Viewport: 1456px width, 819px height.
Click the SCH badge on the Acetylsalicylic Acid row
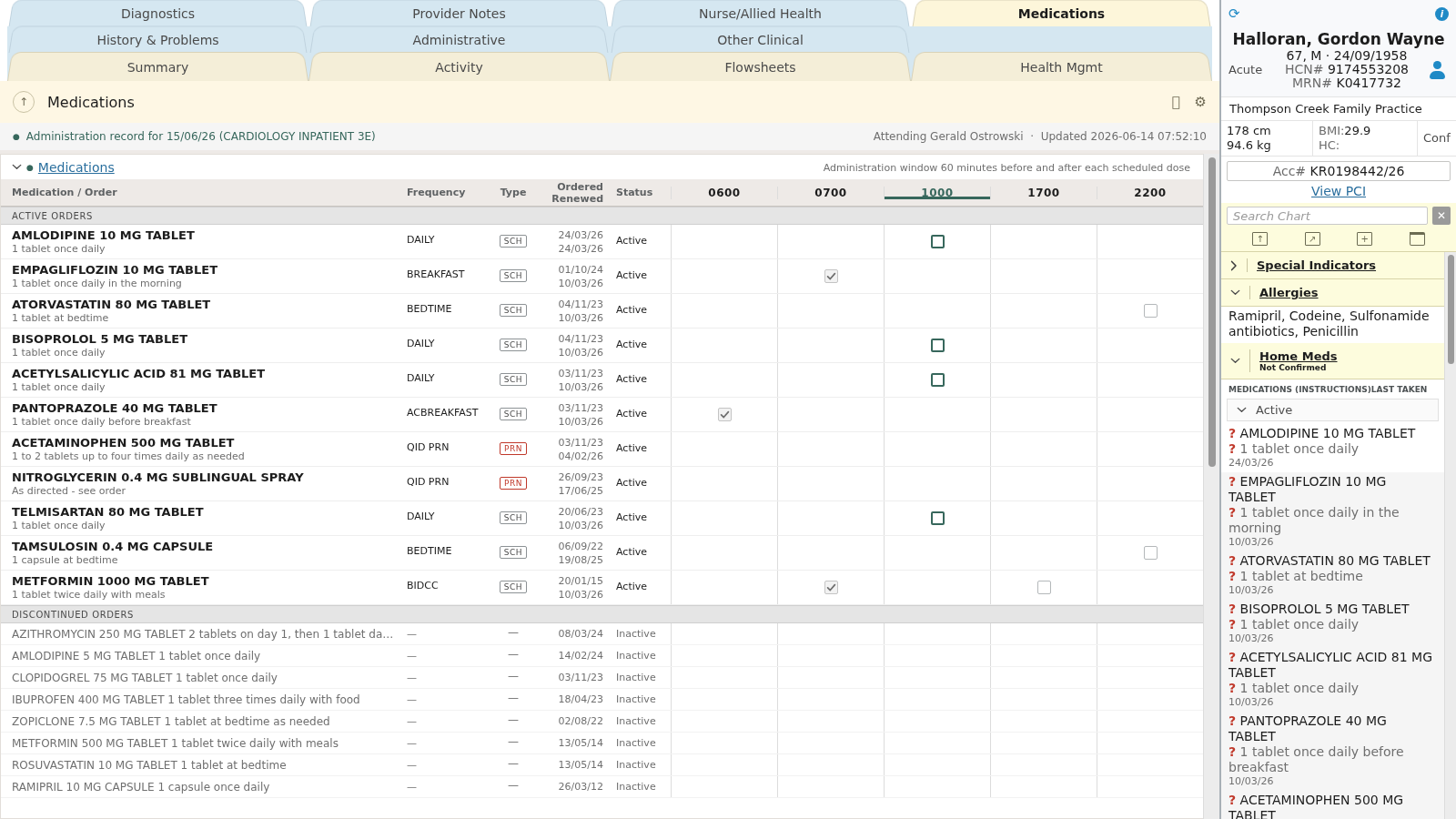(513, 379)
